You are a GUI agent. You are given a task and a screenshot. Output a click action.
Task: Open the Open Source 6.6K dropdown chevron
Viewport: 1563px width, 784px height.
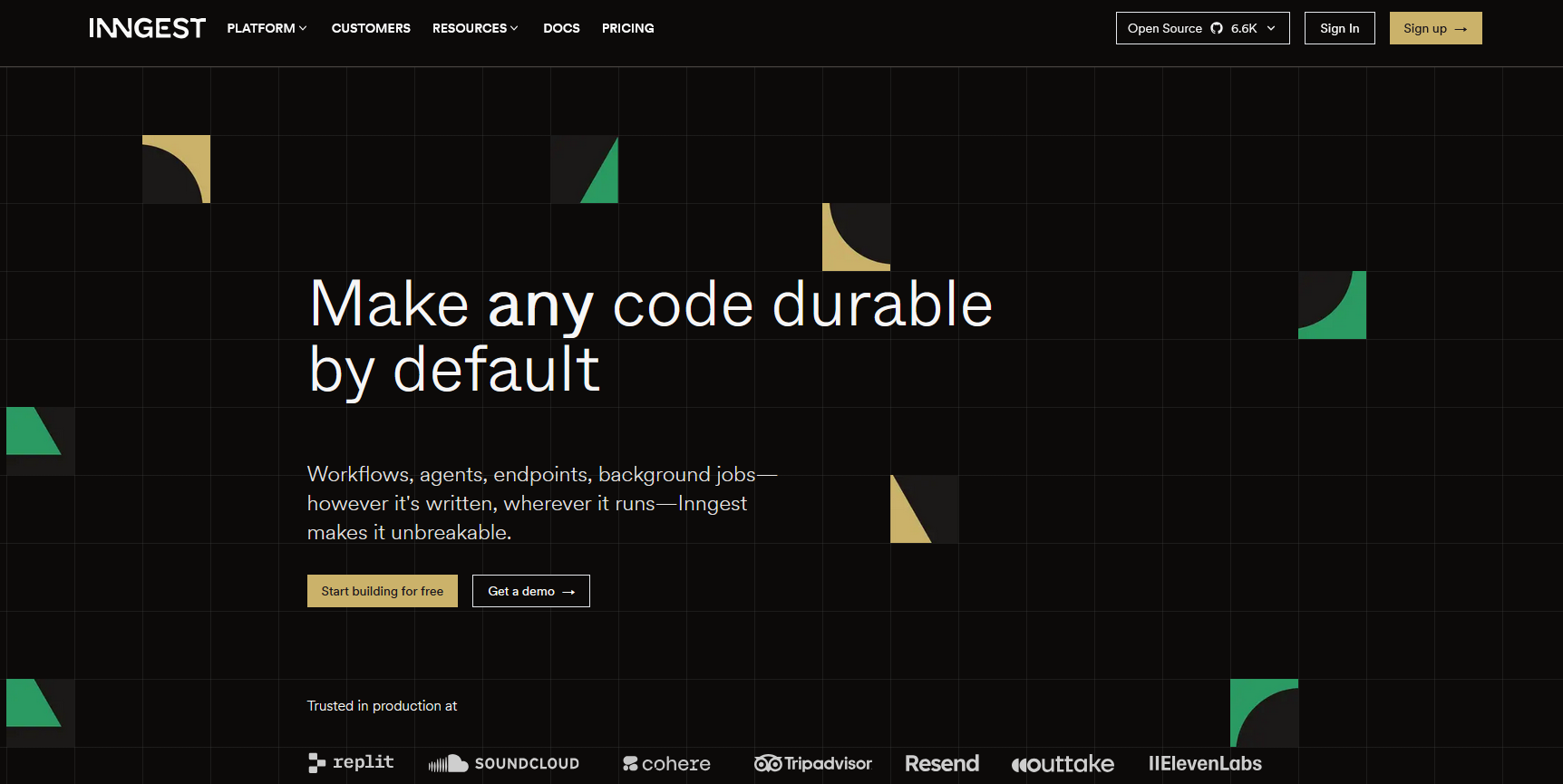1271,28
